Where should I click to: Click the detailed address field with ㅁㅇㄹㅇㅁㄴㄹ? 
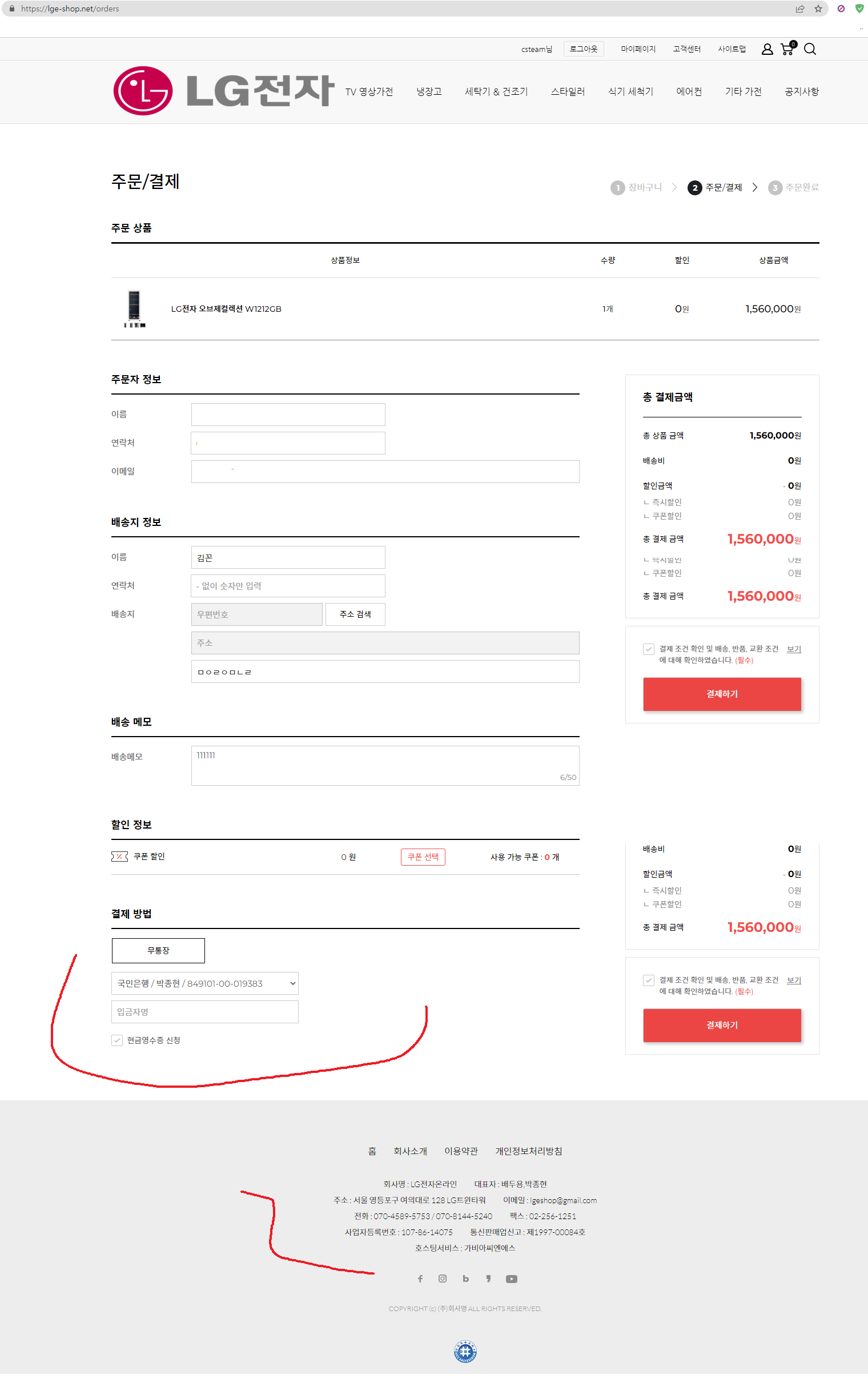point(385,672)
